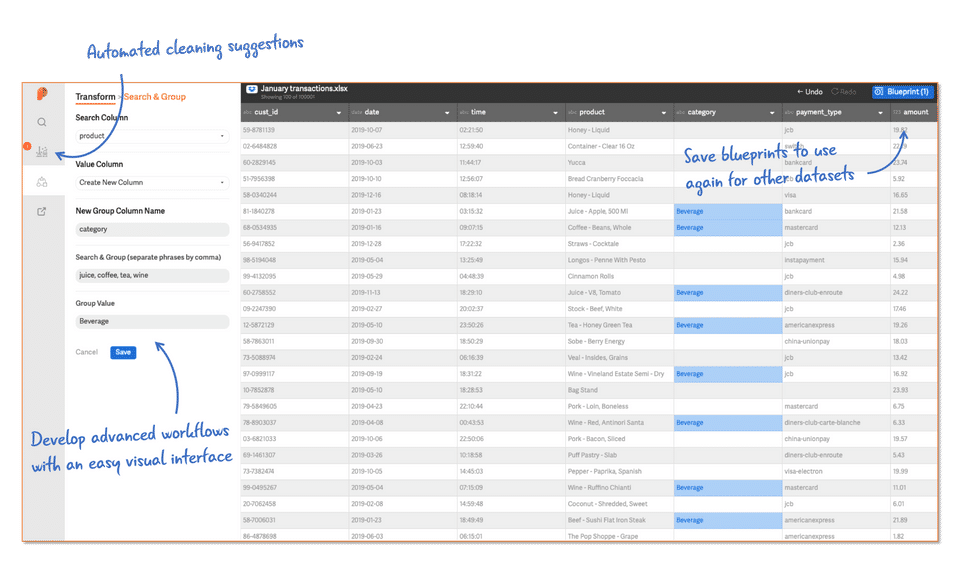Viewport: 960px width, 563px height.
Task: Select time cell 12:56:07
Action: pos(512,179)
